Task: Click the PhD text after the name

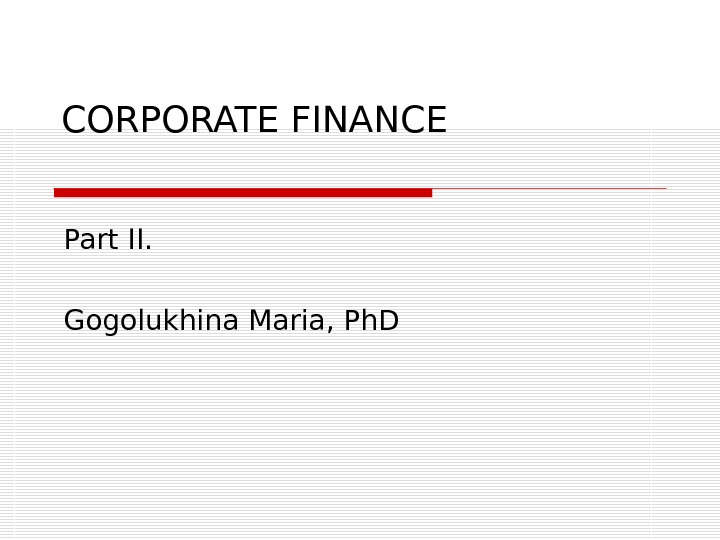Action: [x=371, y=322]
